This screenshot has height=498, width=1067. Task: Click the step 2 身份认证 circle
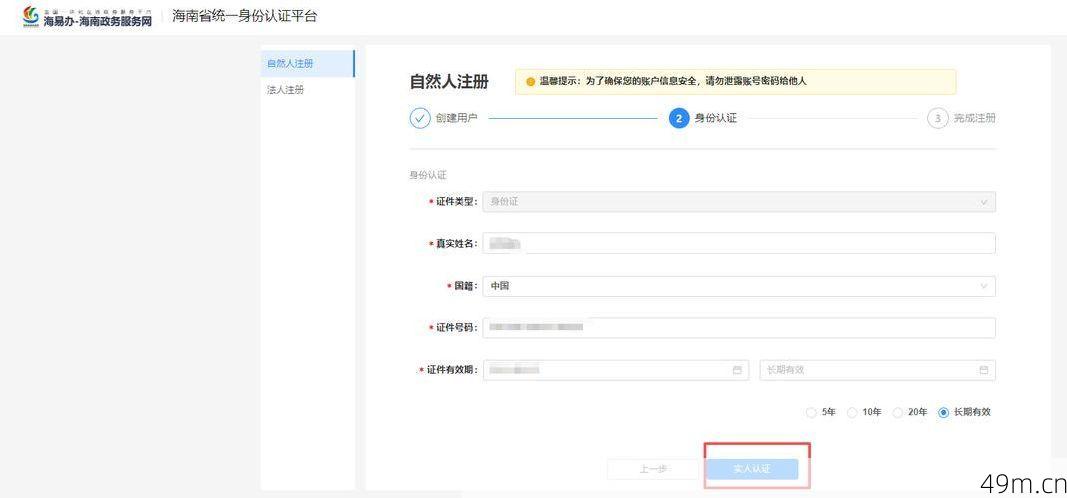[679, 118]
